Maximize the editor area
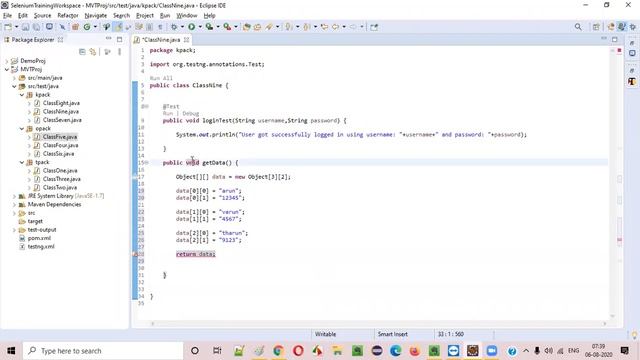Viewport: 640px width, 360px height. point(615,40)
